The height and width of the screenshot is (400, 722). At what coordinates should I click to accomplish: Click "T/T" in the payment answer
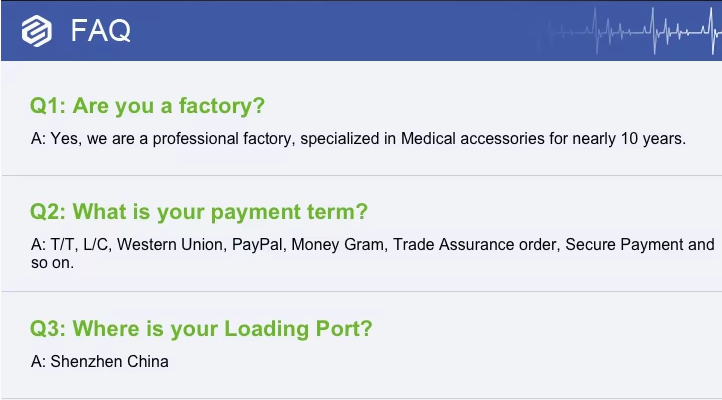coord(63,245)
